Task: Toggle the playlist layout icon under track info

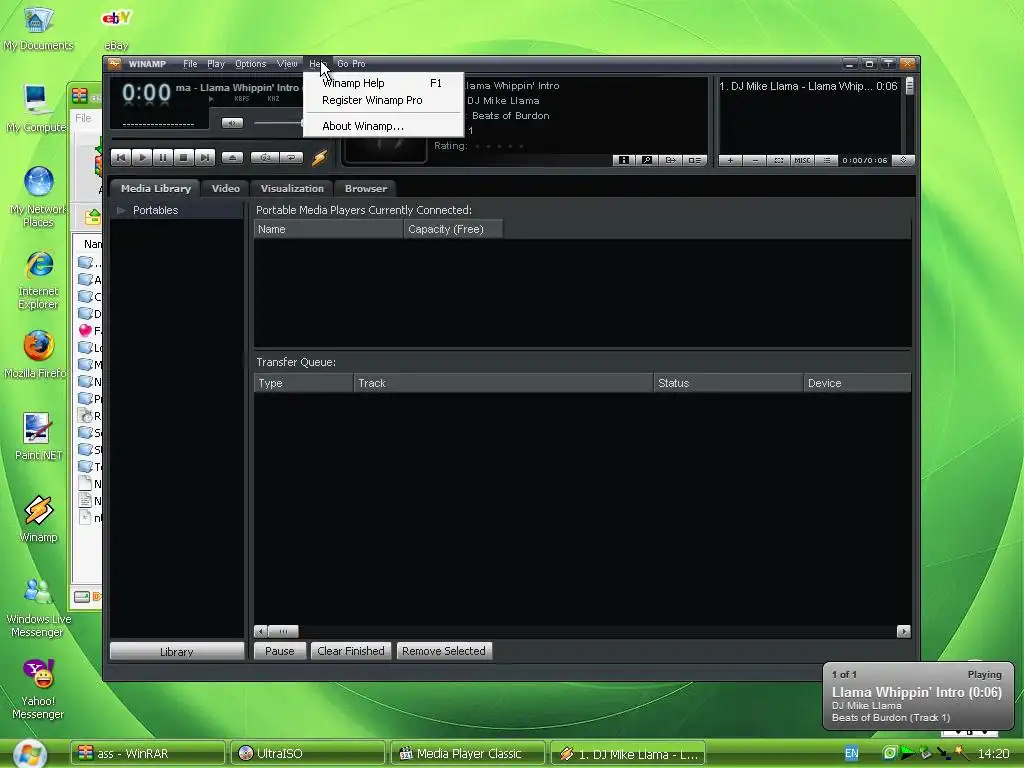Action: coord(694,160)
